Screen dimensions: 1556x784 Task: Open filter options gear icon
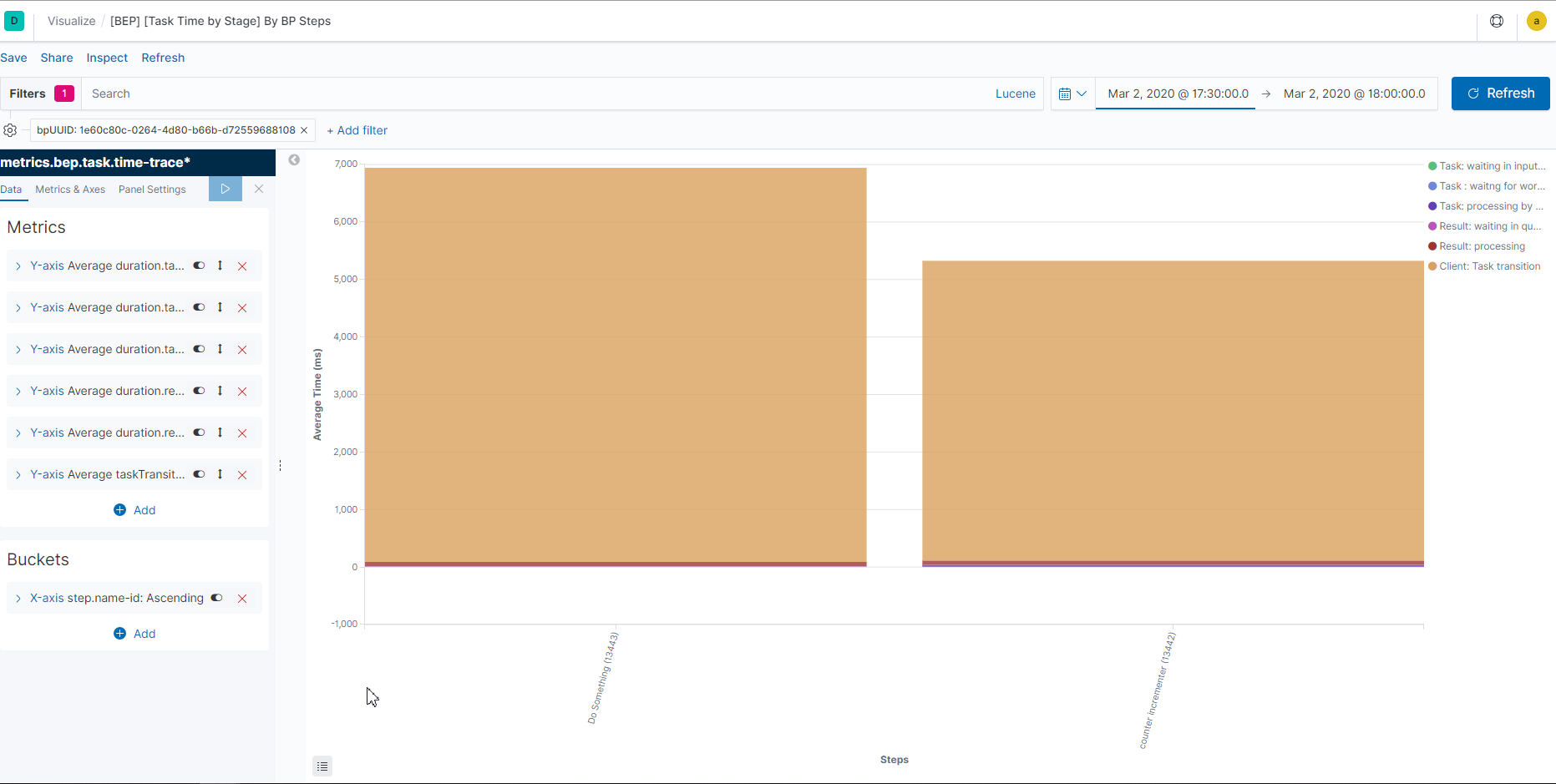(10, 130)
